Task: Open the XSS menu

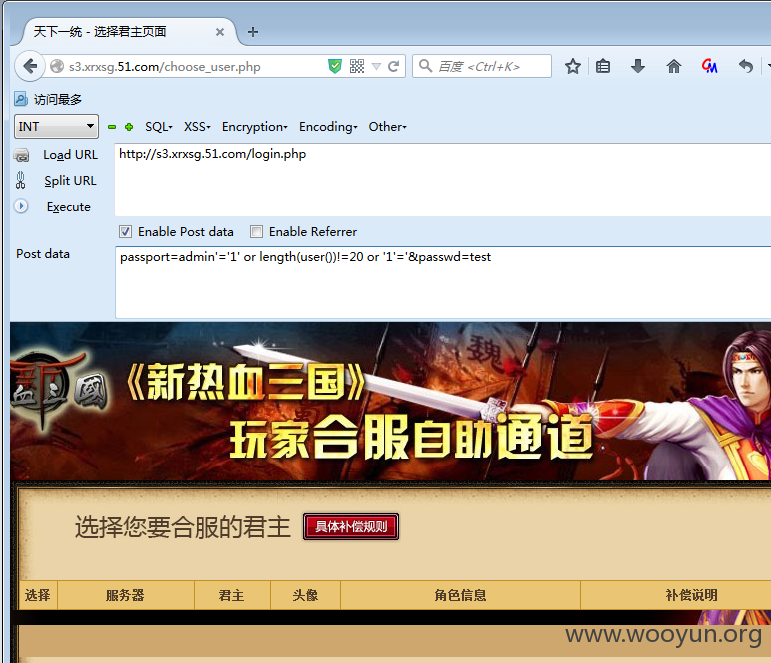Action: (197, 127)
